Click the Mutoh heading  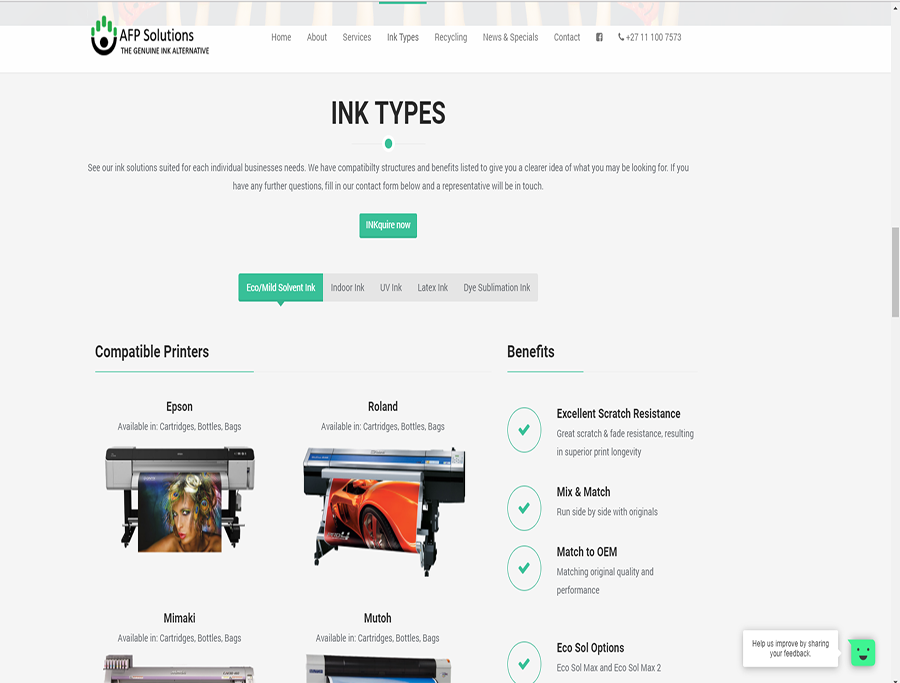click(378, 618)
